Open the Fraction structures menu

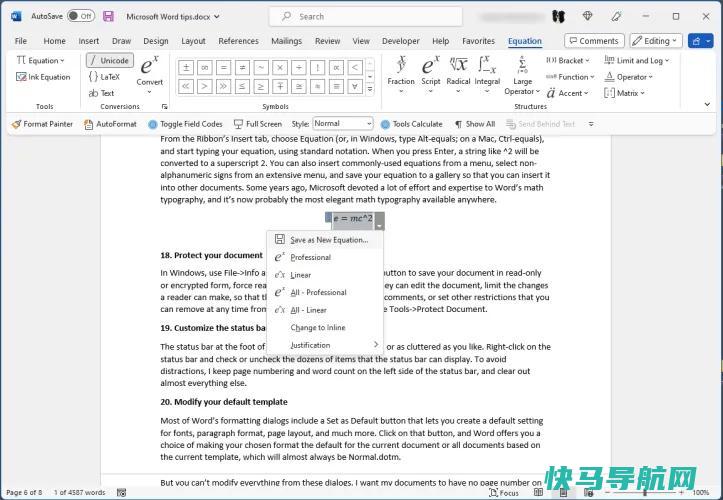tap(401, 75)
